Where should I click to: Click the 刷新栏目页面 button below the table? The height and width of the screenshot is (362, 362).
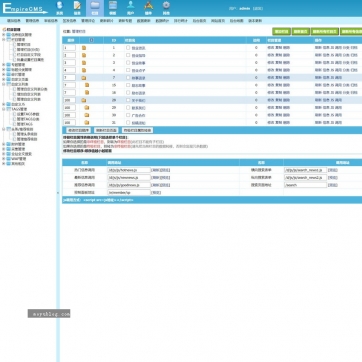pyautogui.click(x=106, y=130)
